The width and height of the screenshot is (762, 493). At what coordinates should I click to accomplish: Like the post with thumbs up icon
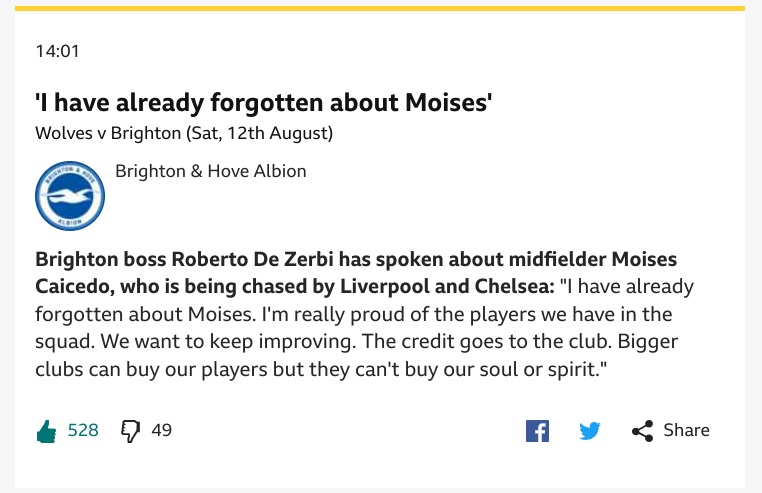pos(47,431)
